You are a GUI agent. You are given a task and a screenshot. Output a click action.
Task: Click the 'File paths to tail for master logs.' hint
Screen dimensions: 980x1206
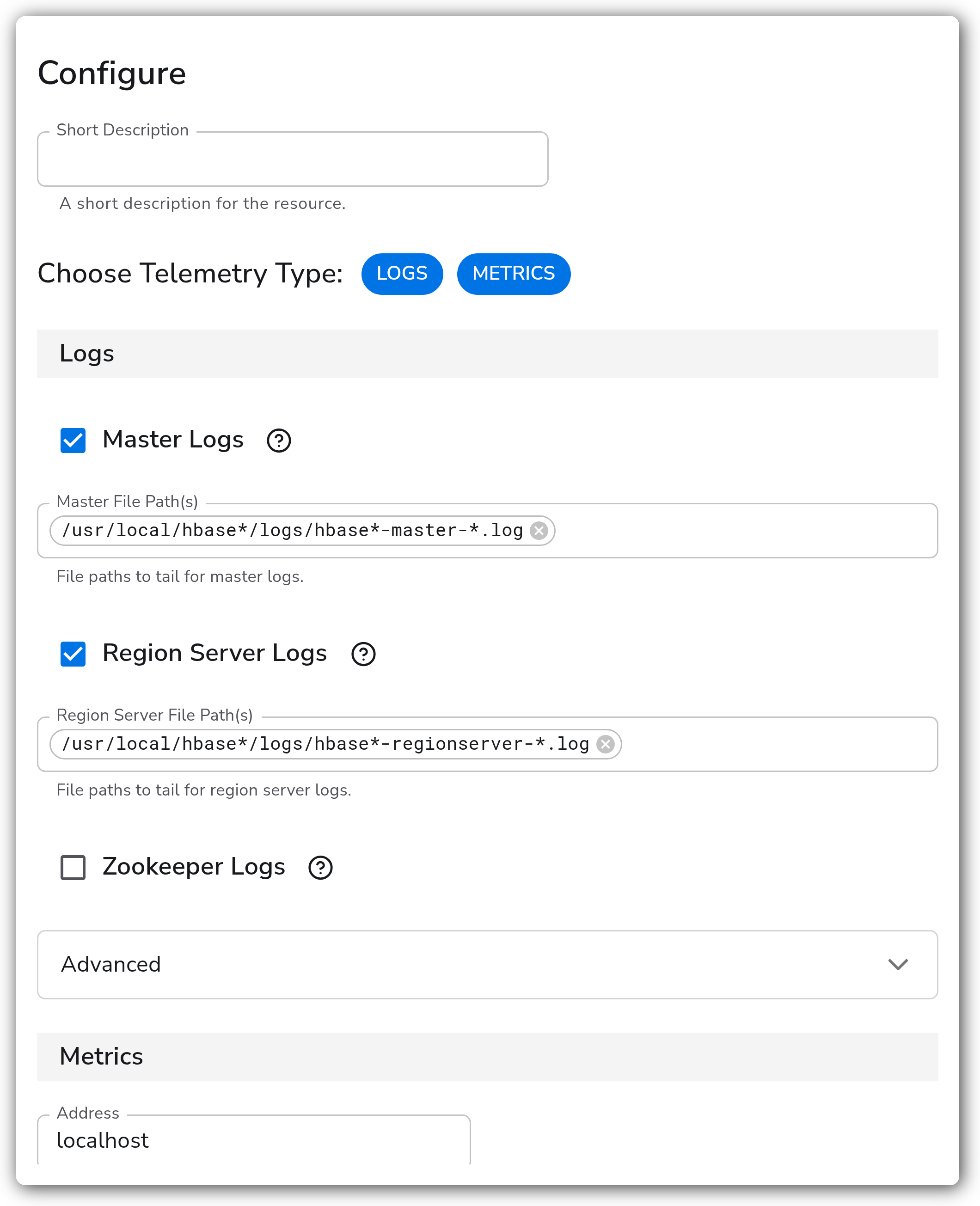180,577
